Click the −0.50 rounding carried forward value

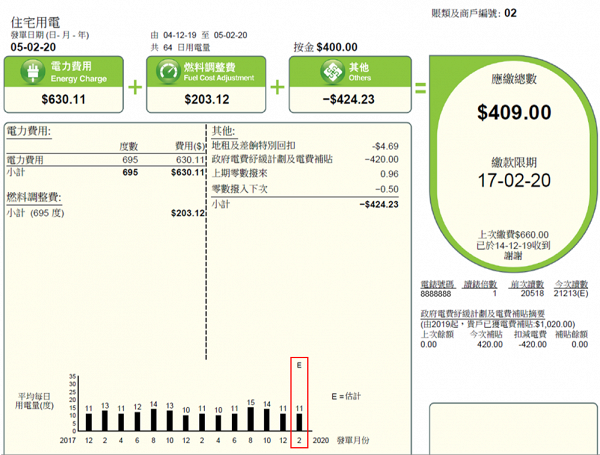[x=387, y=189]
